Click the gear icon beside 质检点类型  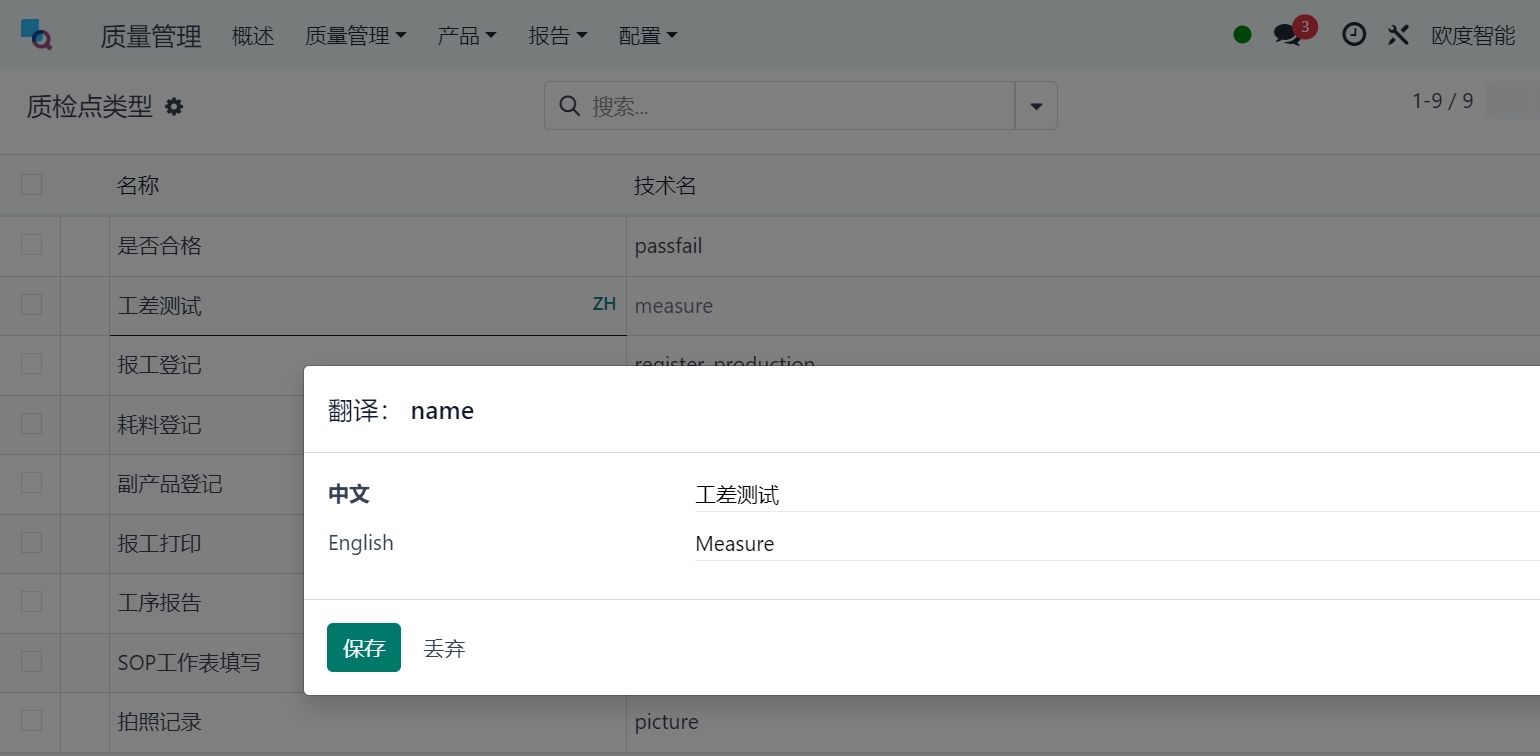click(174, 106)
